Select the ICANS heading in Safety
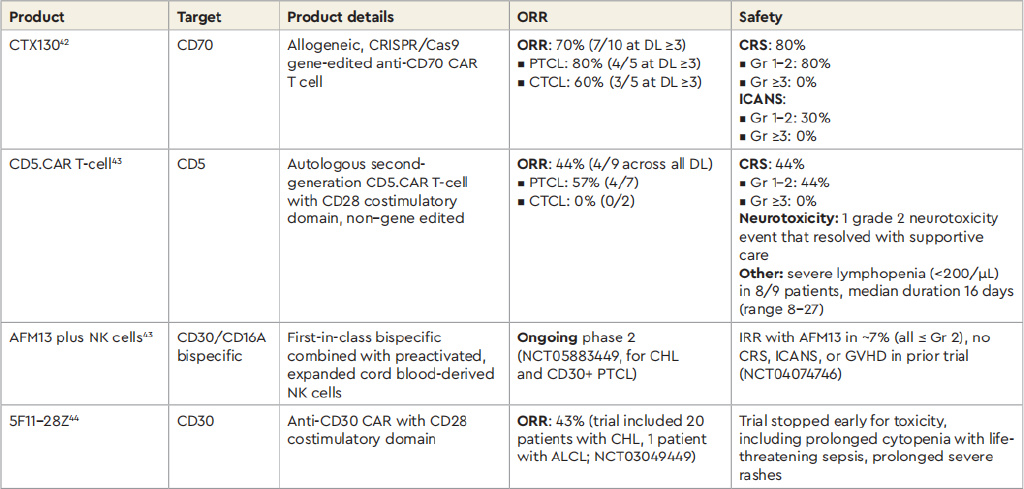1024x489 pixels. click(x=761, y=101)
